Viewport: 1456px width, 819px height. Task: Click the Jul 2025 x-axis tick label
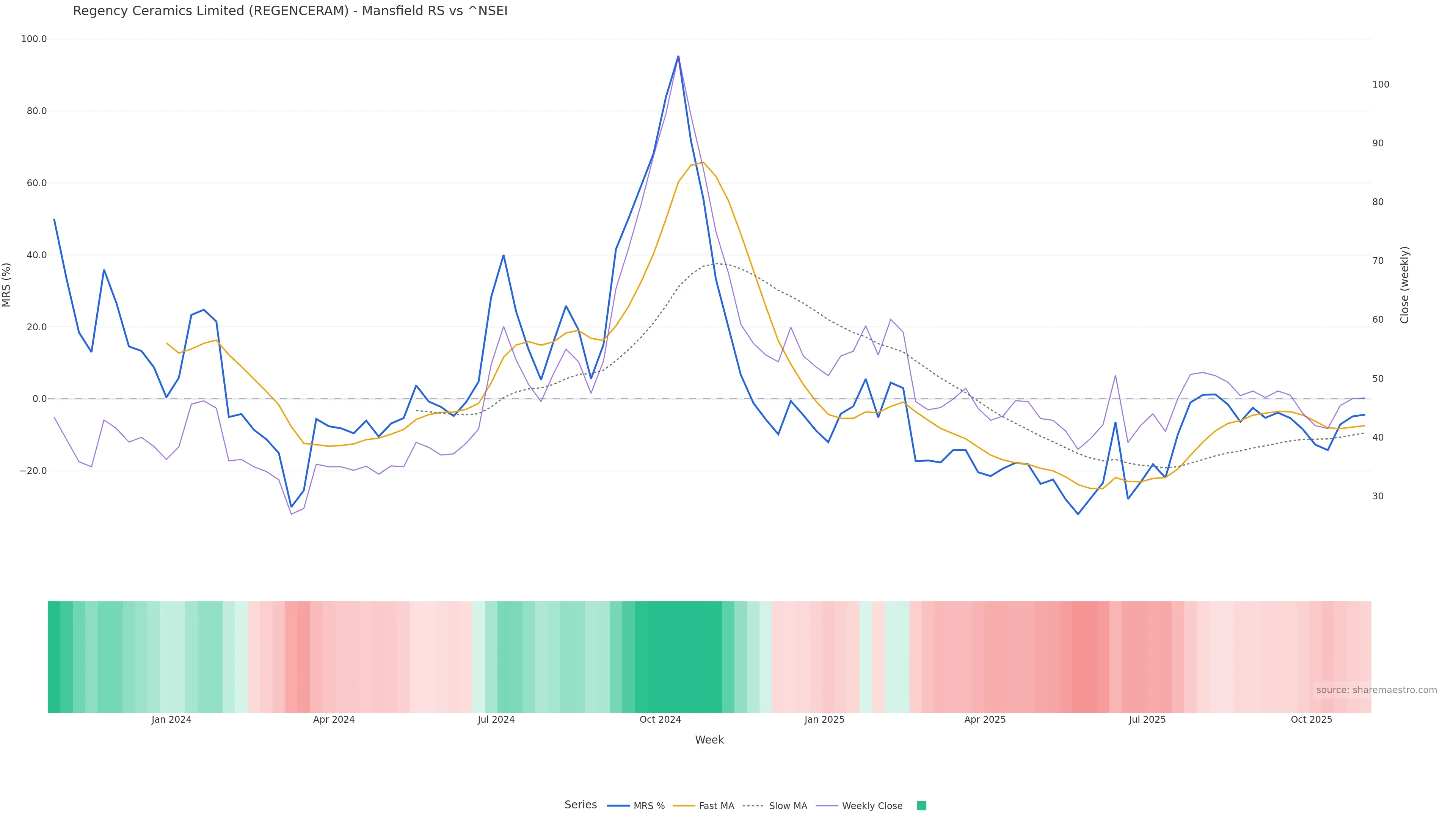point(1147,720)
